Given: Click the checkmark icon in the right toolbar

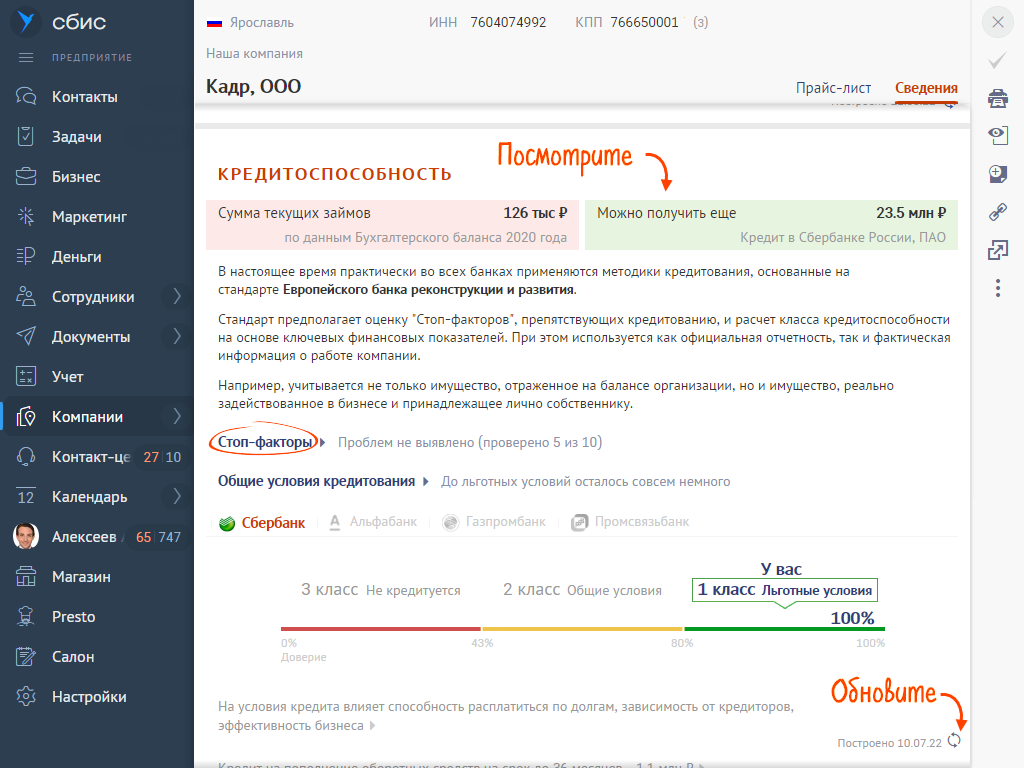Looking at the screenshot, I should coord(998,61).
